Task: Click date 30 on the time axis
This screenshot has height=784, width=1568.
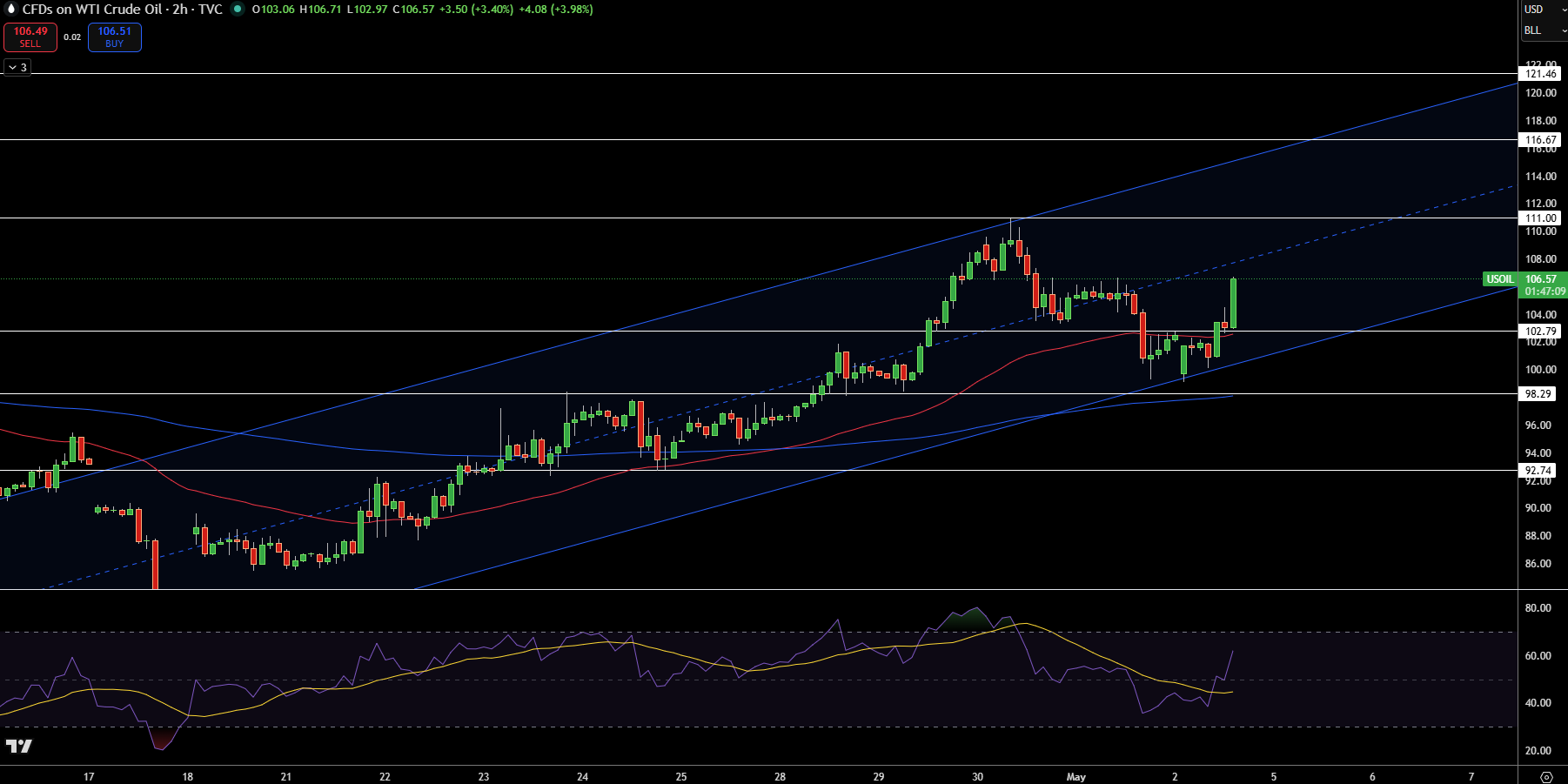Action: (977, 777)
